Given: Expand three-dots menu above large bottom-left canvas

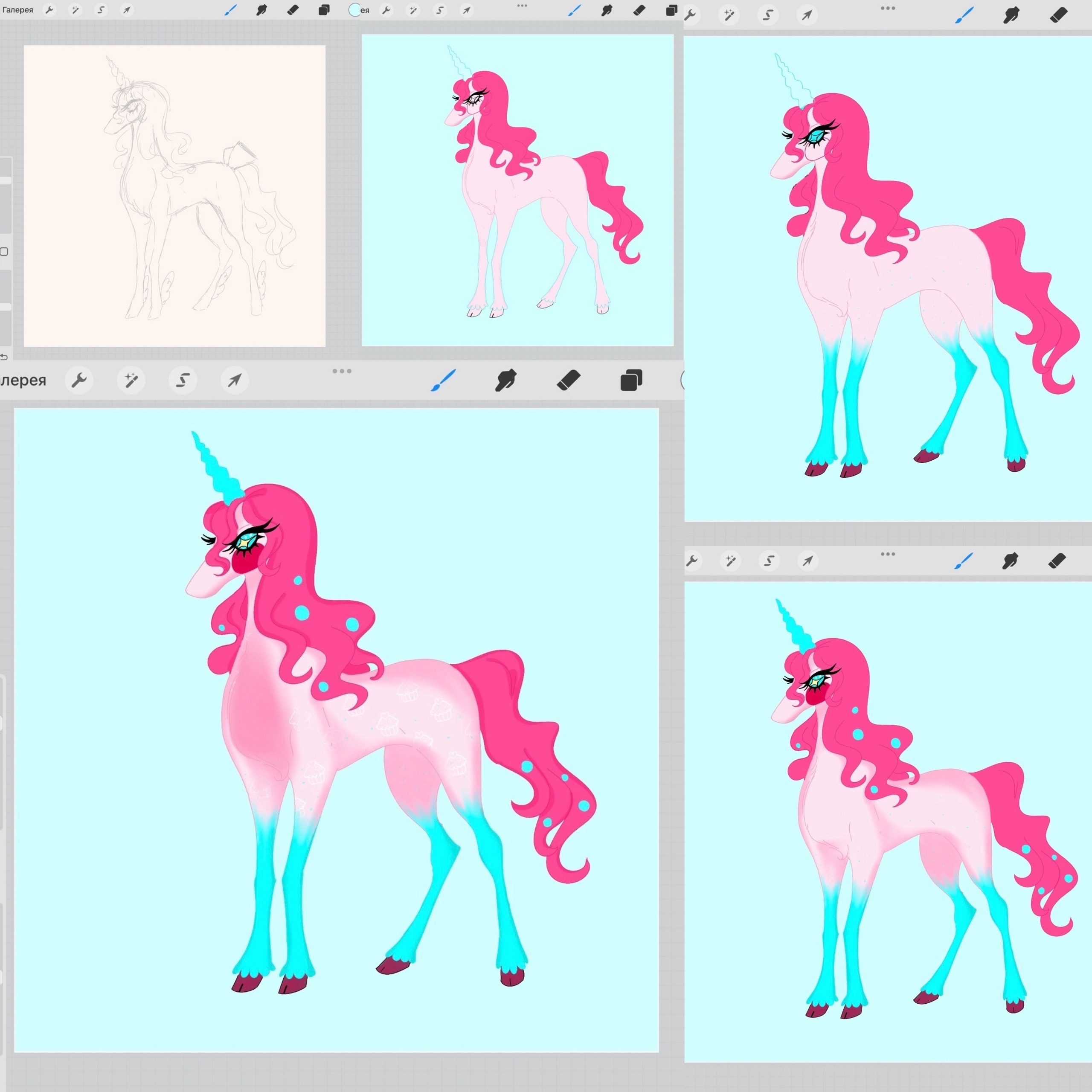Looking at the screenshot, I should [342, 372].
